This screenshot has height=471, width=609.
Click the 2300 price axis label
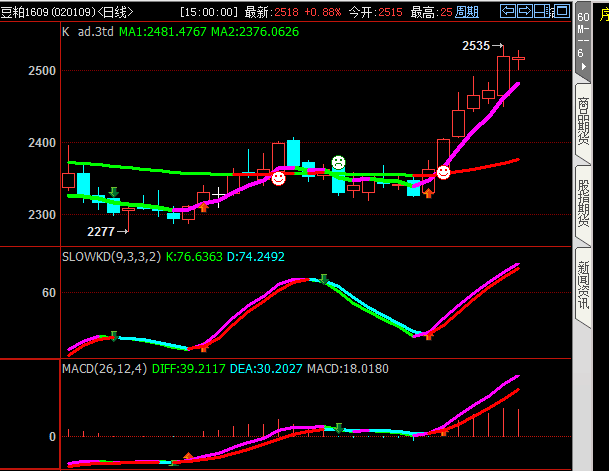[x=42, y=215]
